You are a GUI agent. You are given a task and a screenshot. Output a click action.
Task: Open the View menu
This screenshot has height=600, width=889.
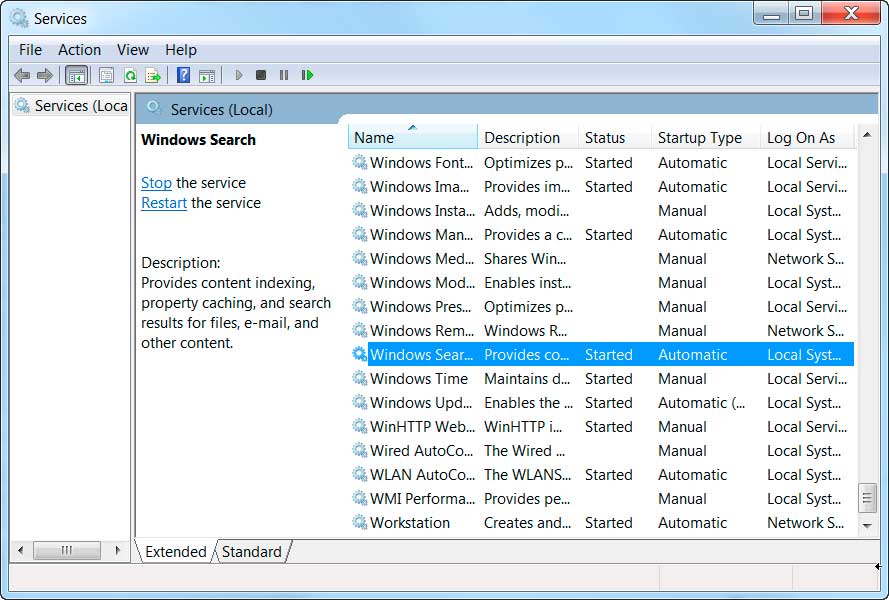coord(133,50)
